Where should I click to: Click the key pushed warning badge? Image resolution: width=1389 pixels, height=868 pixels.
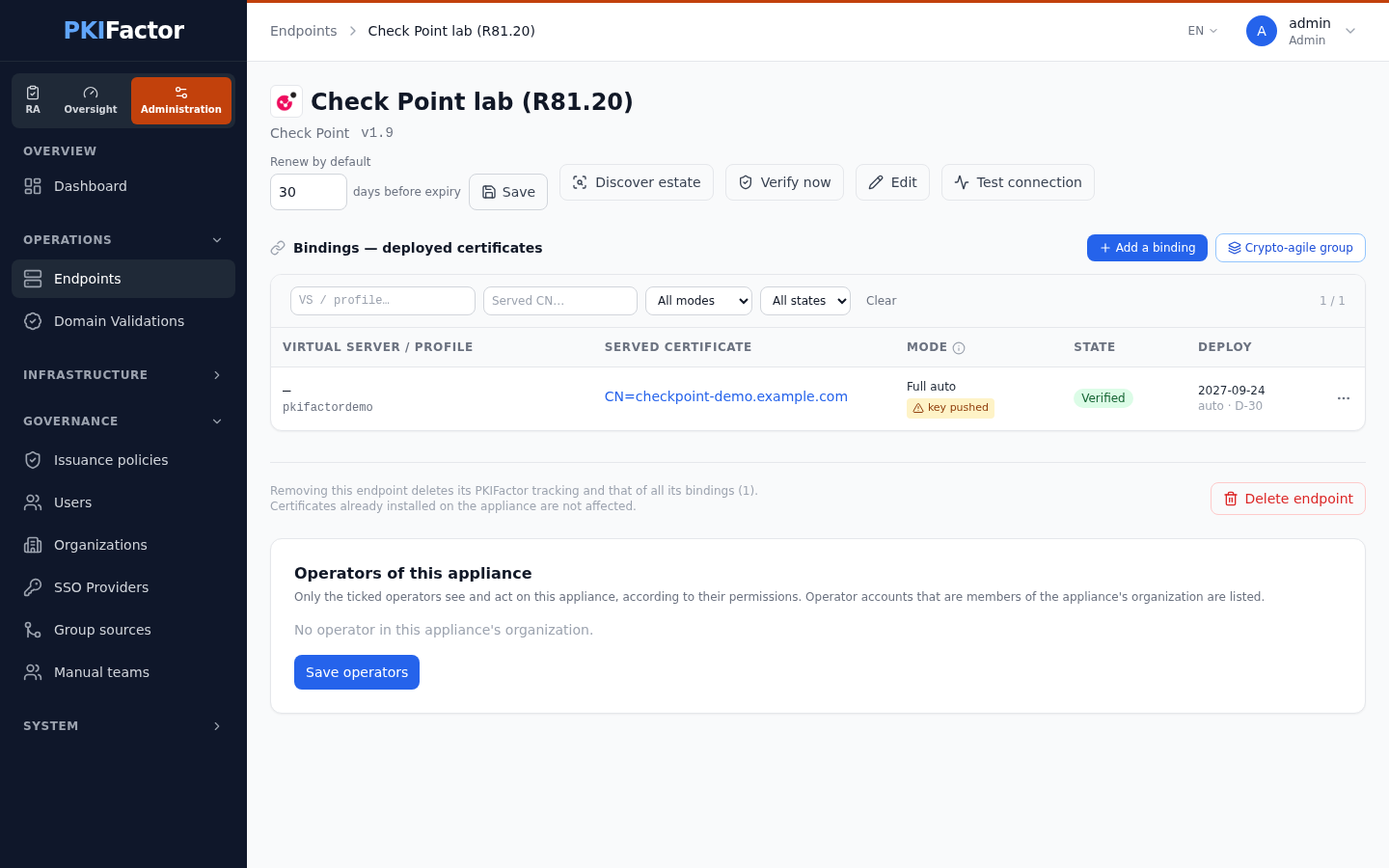pos(950,408)
